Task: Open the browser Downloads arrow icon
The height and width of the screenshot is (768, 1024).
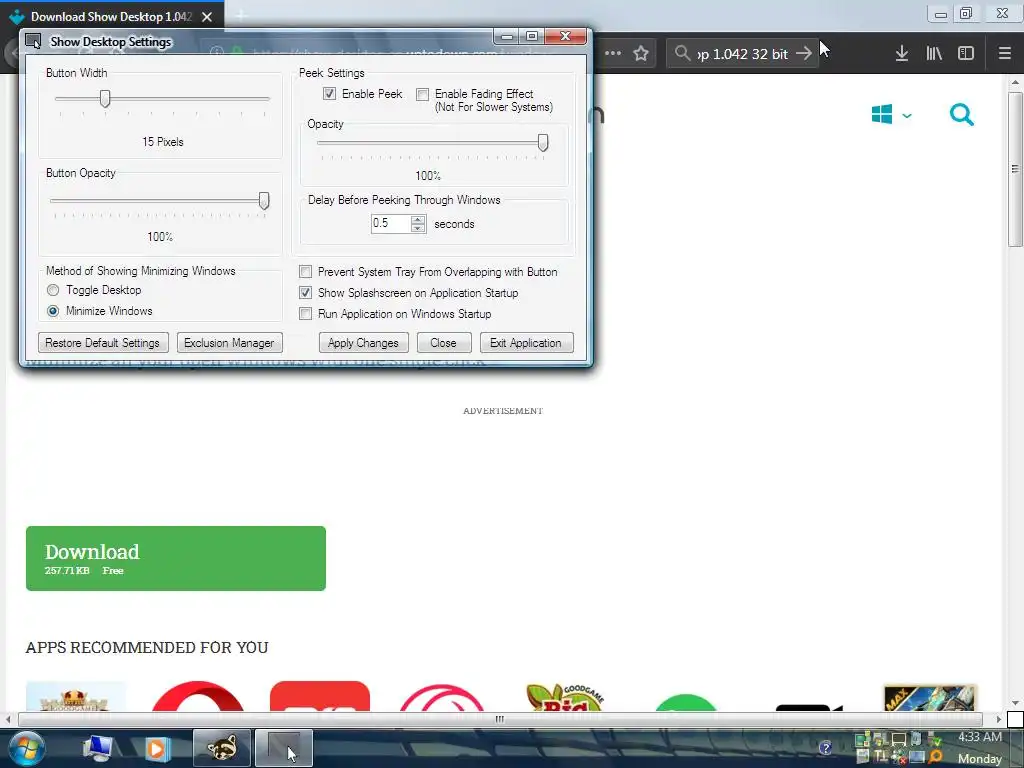Action: point(902,54)
